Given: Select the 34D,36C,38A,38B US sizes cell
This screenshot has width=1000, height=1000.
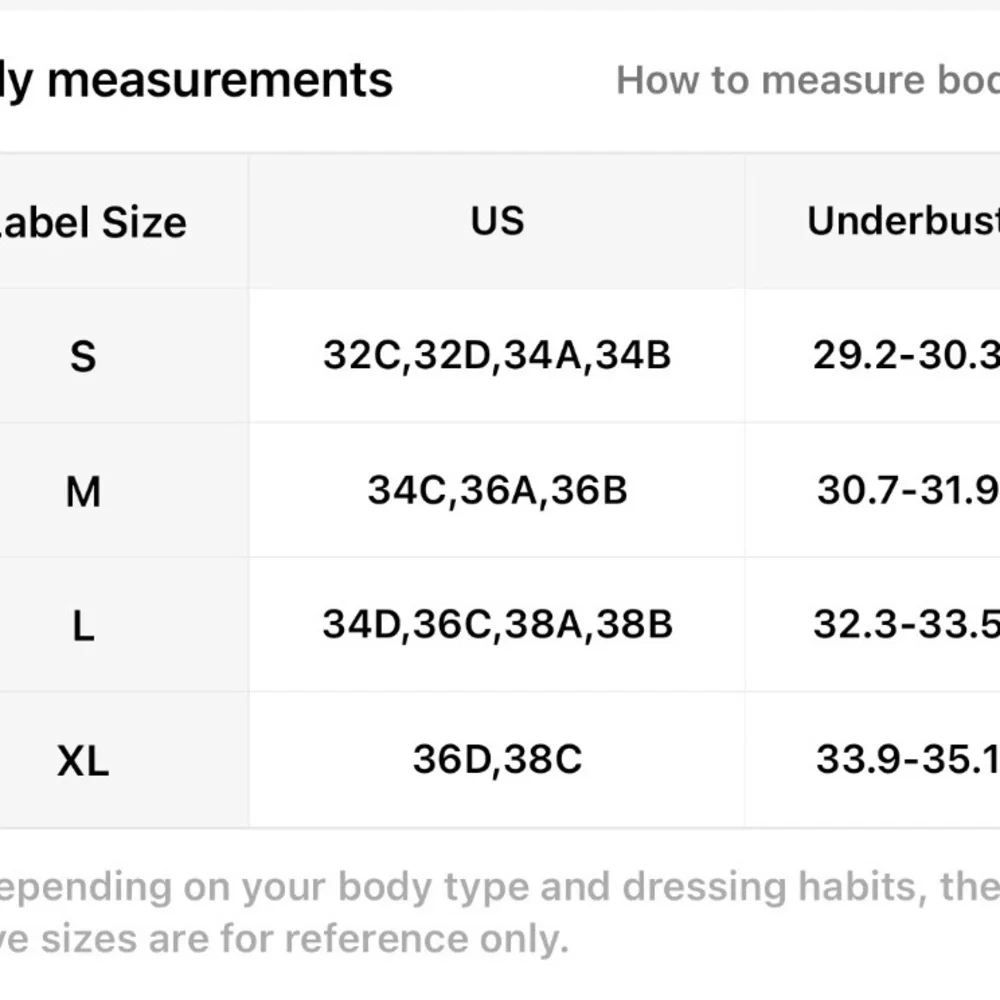Looking at the screenshot, I should coord(497,625).
